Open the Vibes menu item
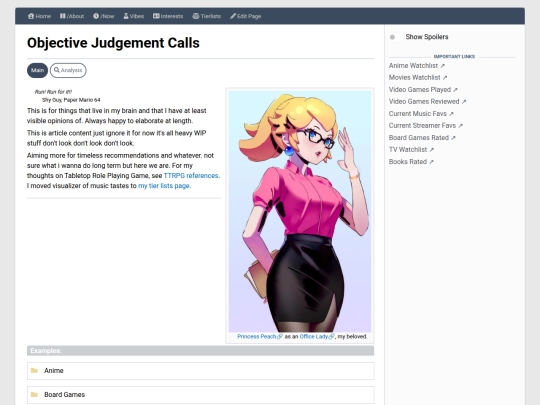 134,16
